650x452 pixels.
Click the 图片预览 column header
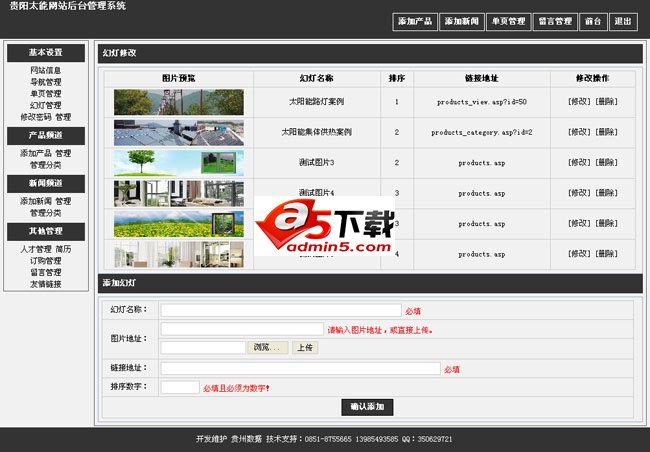179,78
